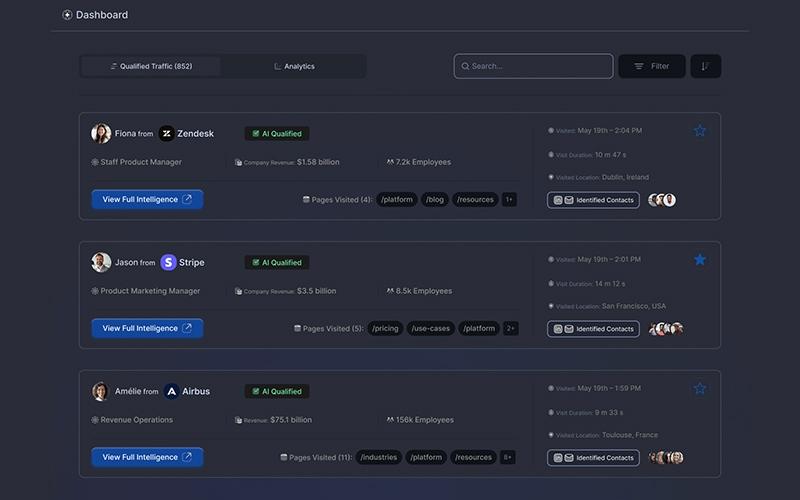The width and height of the screenshot is (800, 500).
Task: Click the Zendesk company logo
Action: click(166, 133)
